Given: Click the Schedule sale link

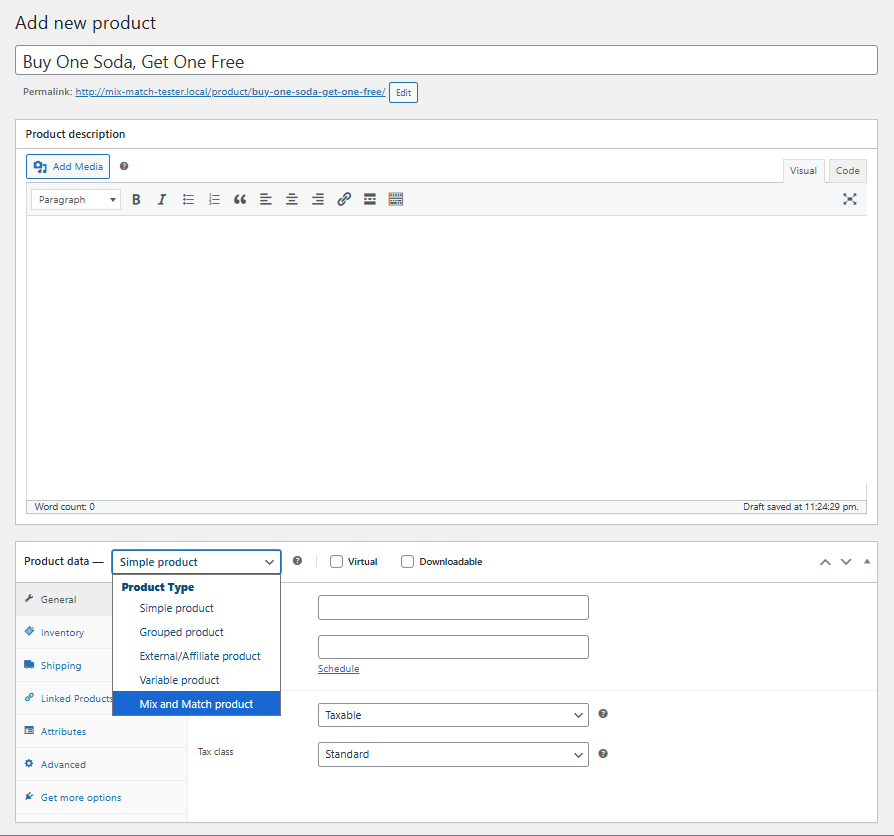Looking at the screenshot, I should tap(339, 668).
